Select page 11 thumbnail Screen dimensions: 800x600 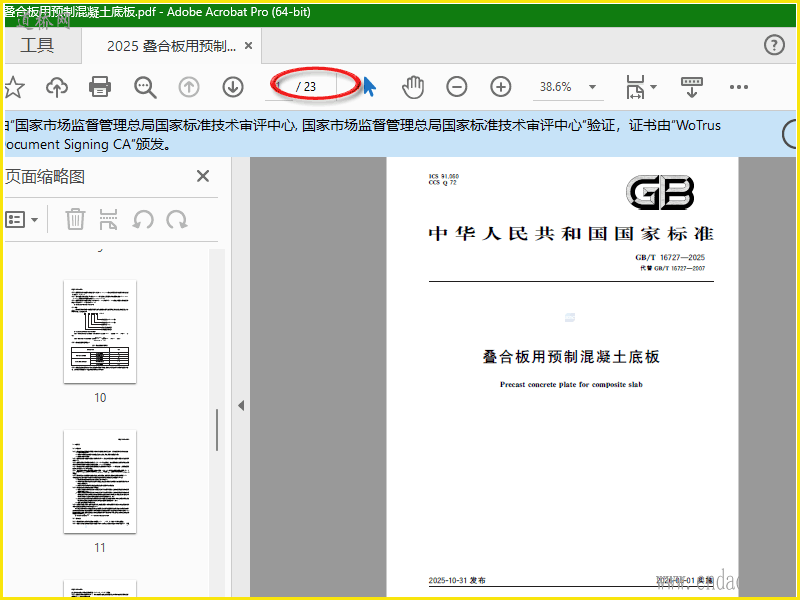pyautogui.click(x=100, y=482)
